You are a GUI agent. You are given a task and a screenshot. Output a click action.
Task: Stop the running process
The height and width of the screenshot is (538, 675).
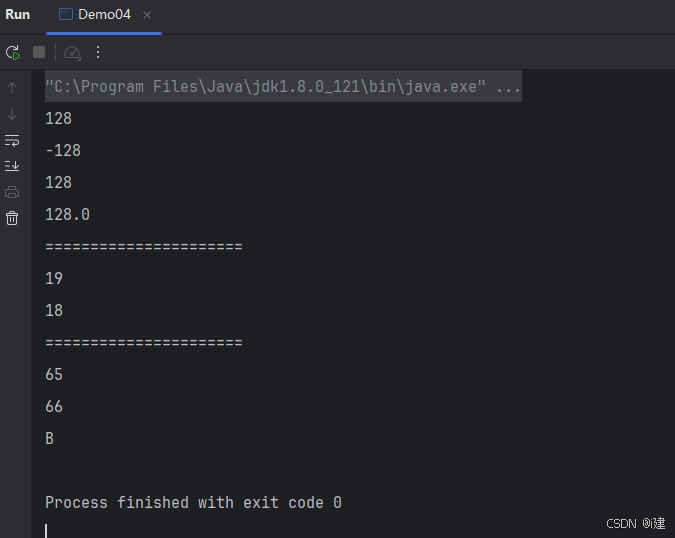pyautogui.click(x=39, y=53)
